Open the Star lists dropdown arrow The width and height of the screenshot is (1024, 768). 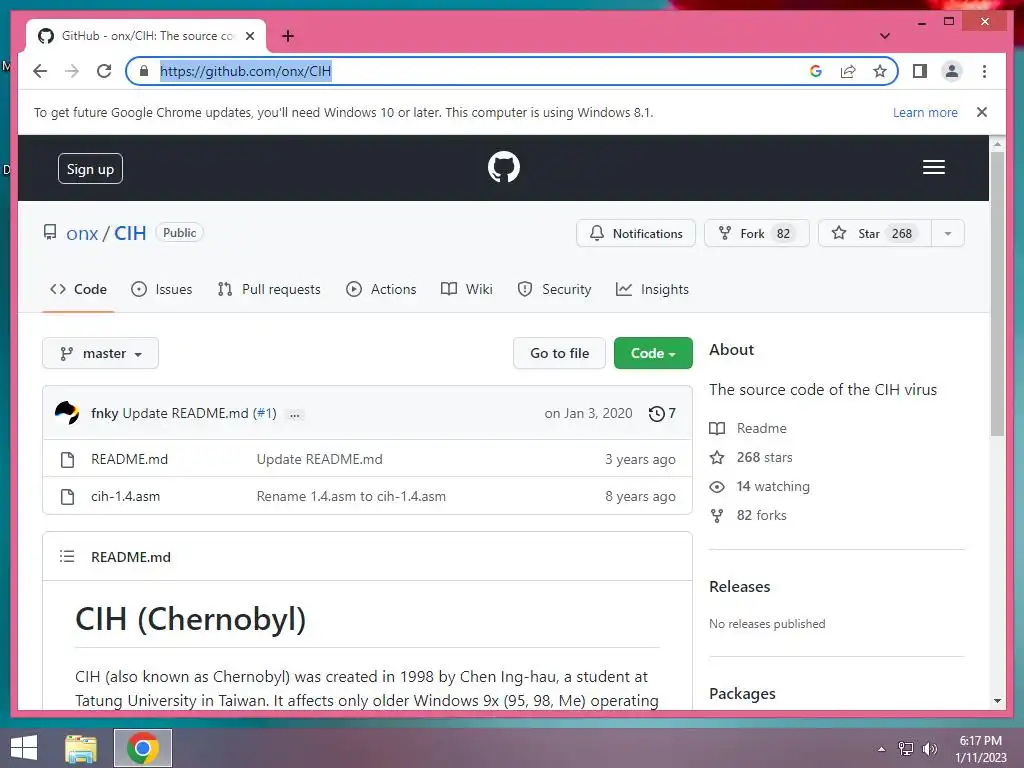pos(948,233)
